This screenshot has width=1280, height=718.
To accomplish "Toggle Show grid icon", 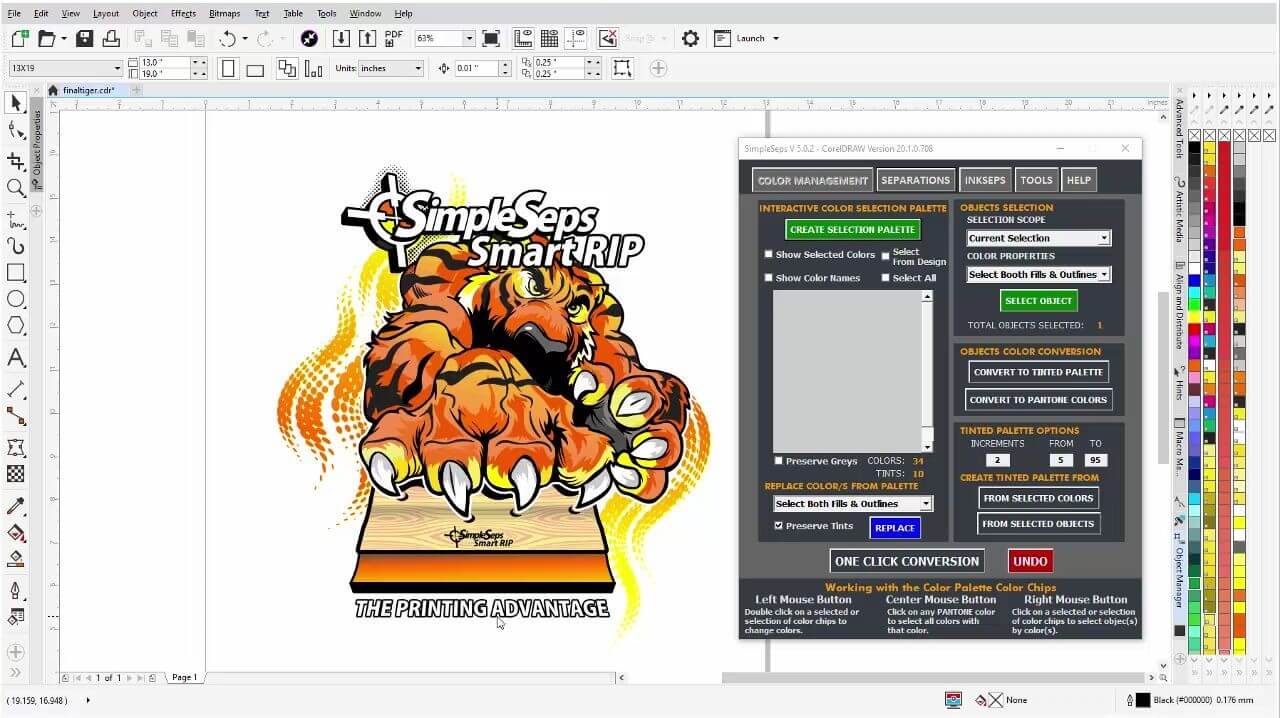I will click(x=549, y=38).
